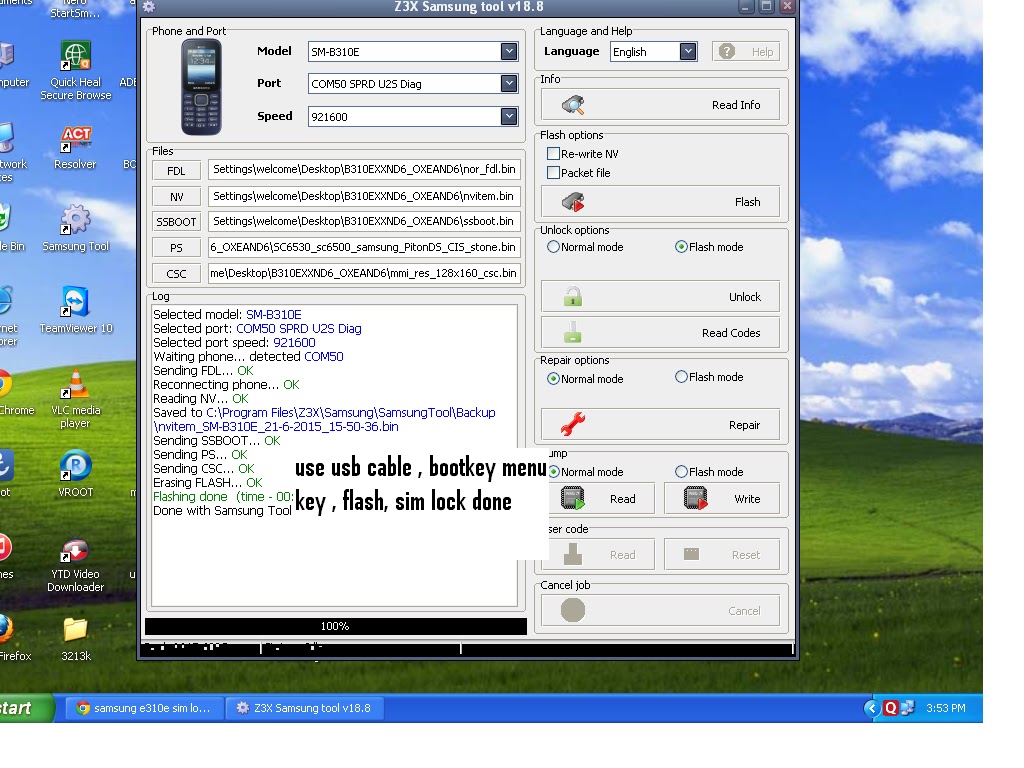Click the user code Reset icon
Viewport: 1024px width, 768px height.
click(x=692, y=554)
